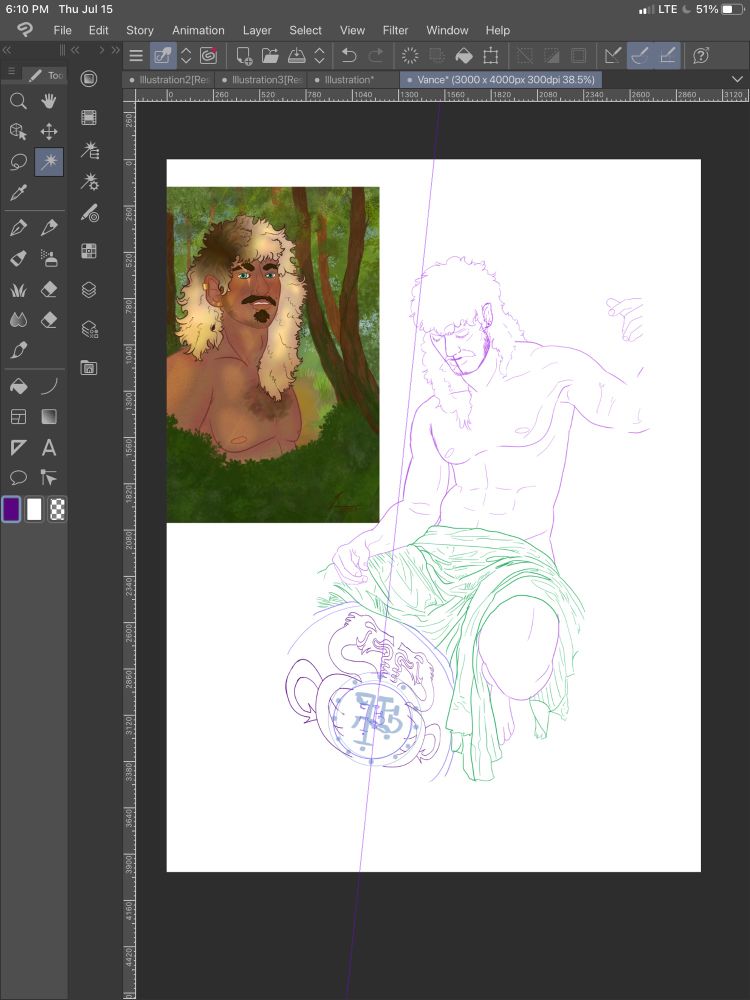Select the Airbrush spray tool
750x1000 pixels.
pos(49,258)
